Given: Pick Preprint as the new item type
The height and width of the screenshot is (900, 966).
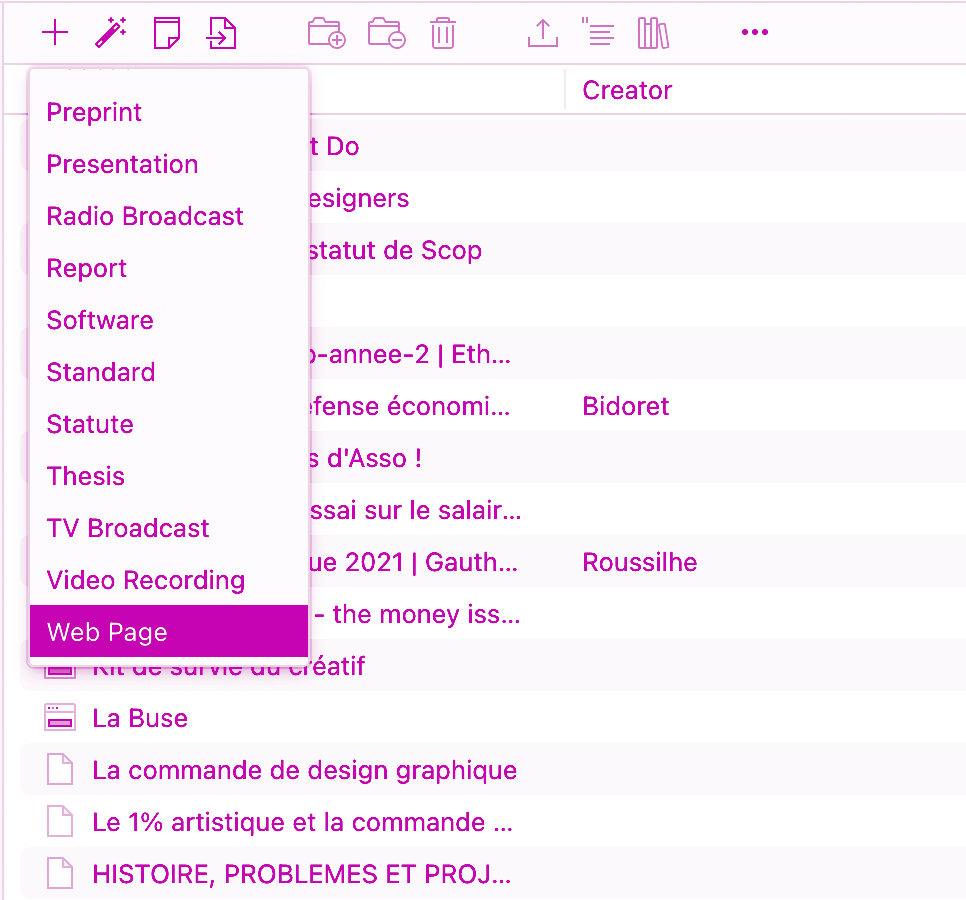Looking at the screenshot, I should tap(94, 112).
